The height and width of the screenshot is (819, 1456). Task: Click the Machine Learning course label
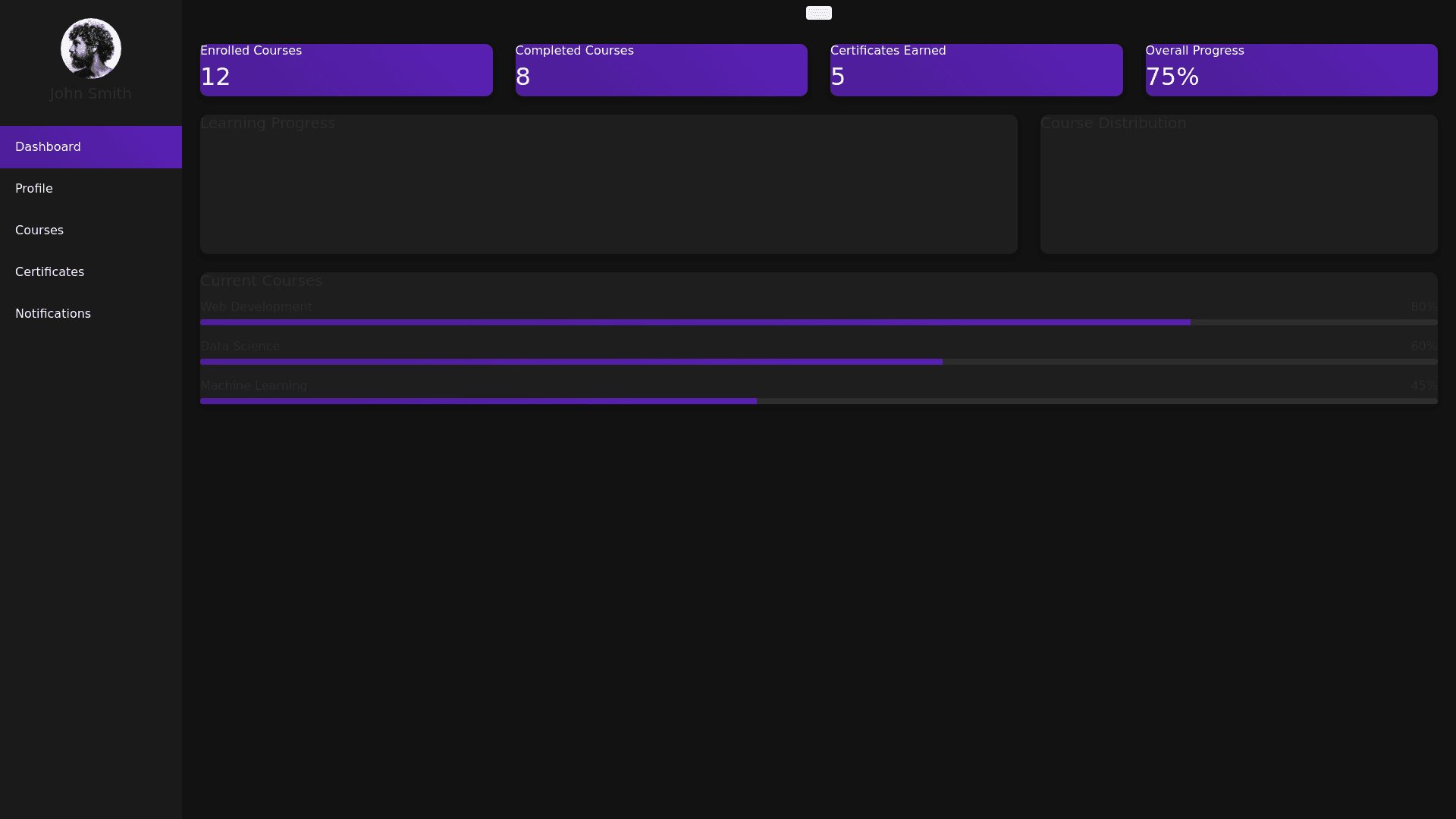pyautogui.click(x=253, y=386)
